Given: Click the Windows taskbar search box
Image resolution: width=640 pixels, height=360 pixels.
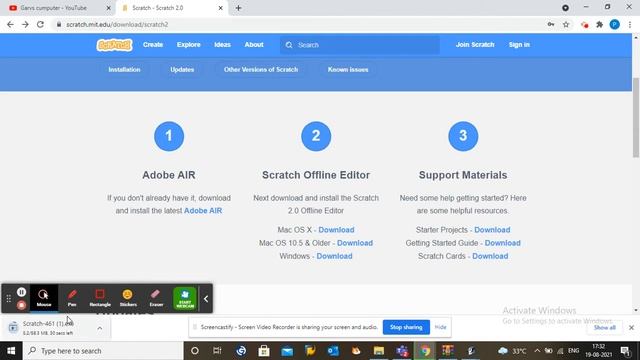Looking at the screenshot, I should click(102, 351).
